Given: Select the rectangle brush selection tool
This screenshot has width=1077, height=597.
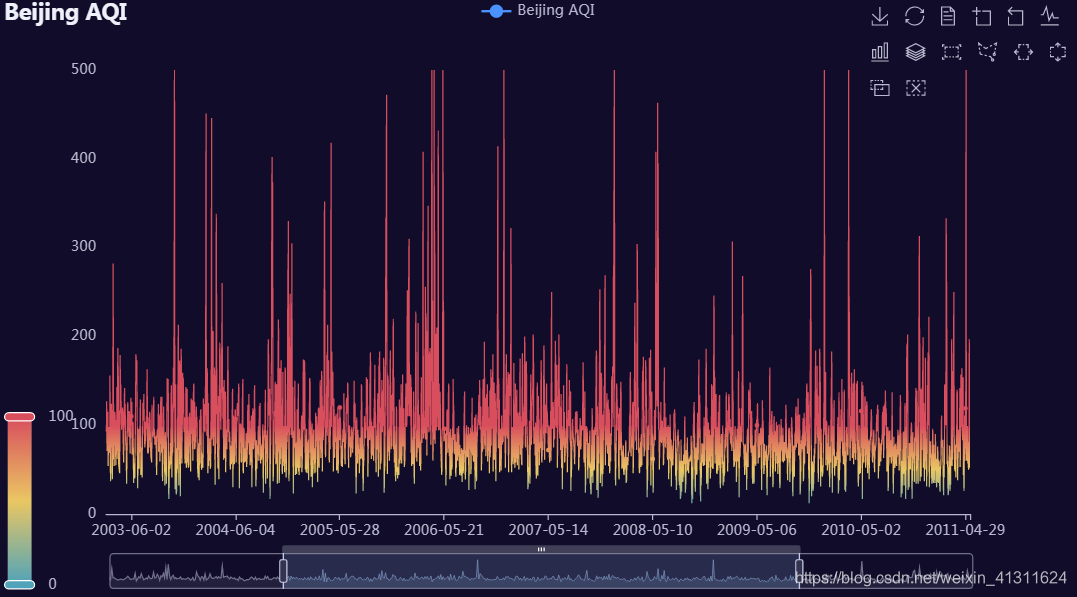Looking at the screenshot, I should [951, 52].
